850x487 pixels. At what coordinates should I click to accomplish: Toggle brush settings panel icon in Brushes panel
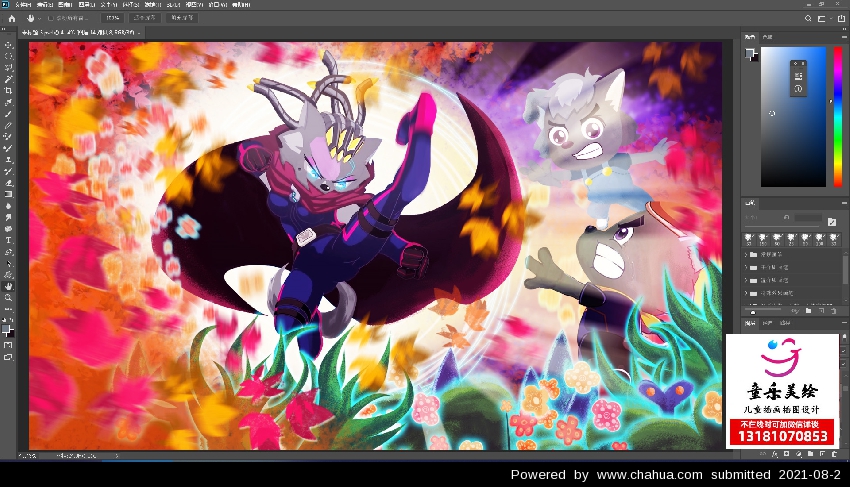tap(832, 221)
